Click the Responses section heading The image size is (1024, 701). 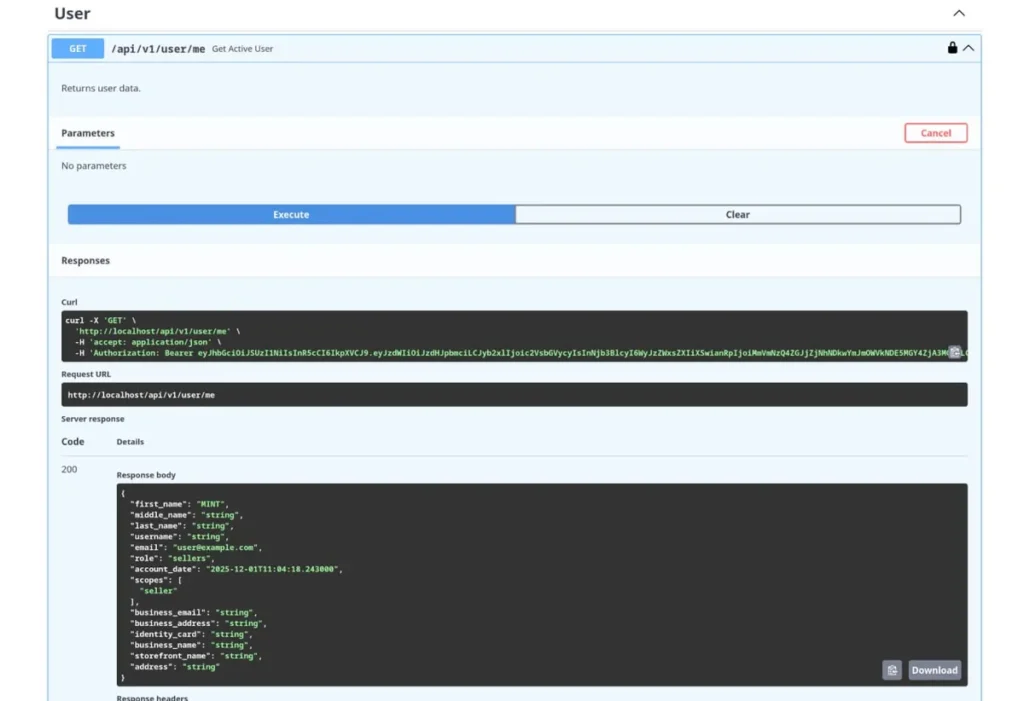pos(86,261)
